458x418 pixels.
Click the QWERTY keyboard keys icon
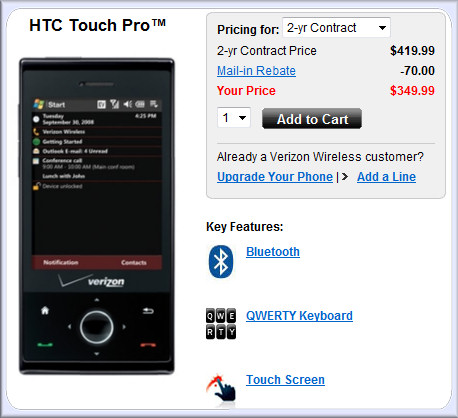[x=221, y=324]
